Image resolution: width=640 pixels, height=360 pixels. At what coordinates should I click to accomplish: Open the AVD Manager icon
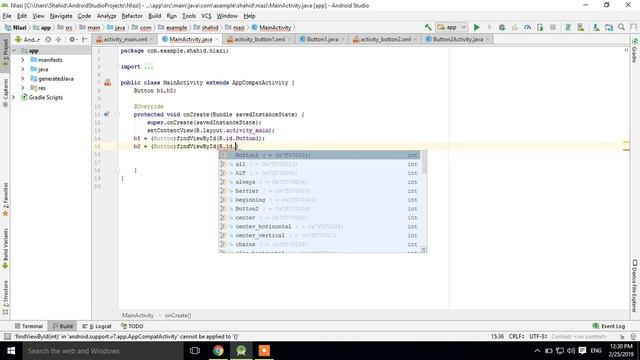pyautogui.click(x=580, y=27)
